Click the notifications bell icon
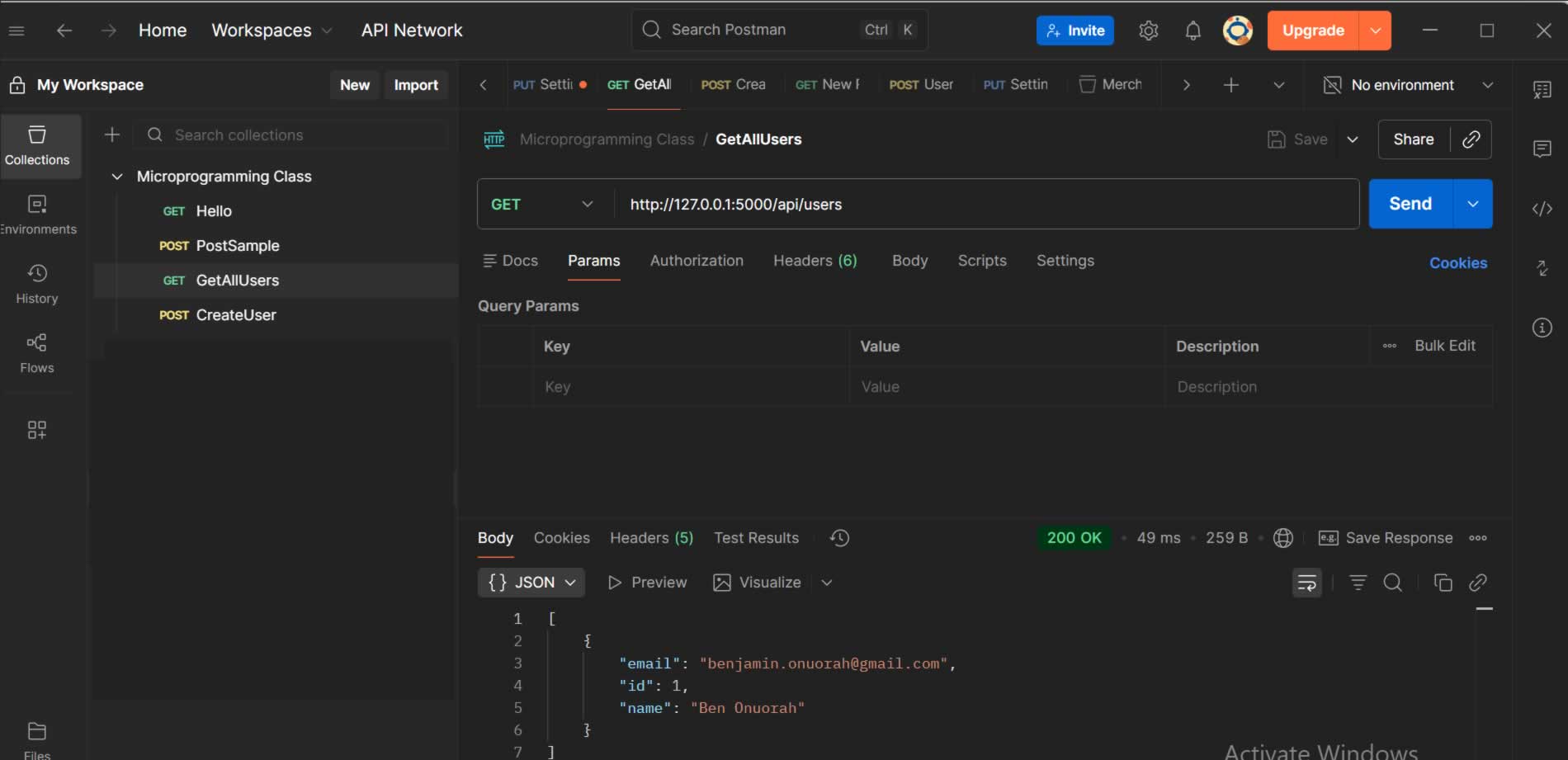The width and height of the screenshot is (1568, 760). [1193, 31]
